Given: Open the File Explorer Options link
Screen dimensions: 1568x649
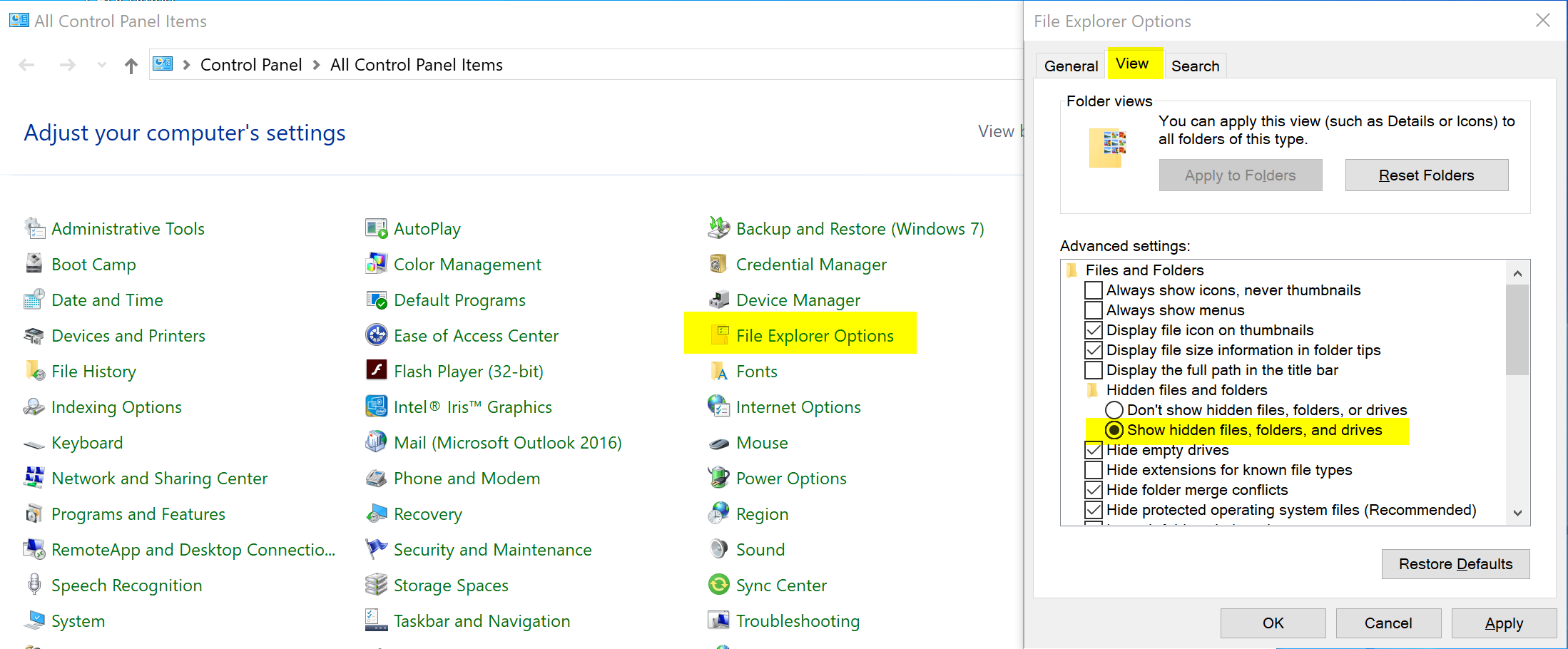Looking at the screenshot, I should (815, 336).
